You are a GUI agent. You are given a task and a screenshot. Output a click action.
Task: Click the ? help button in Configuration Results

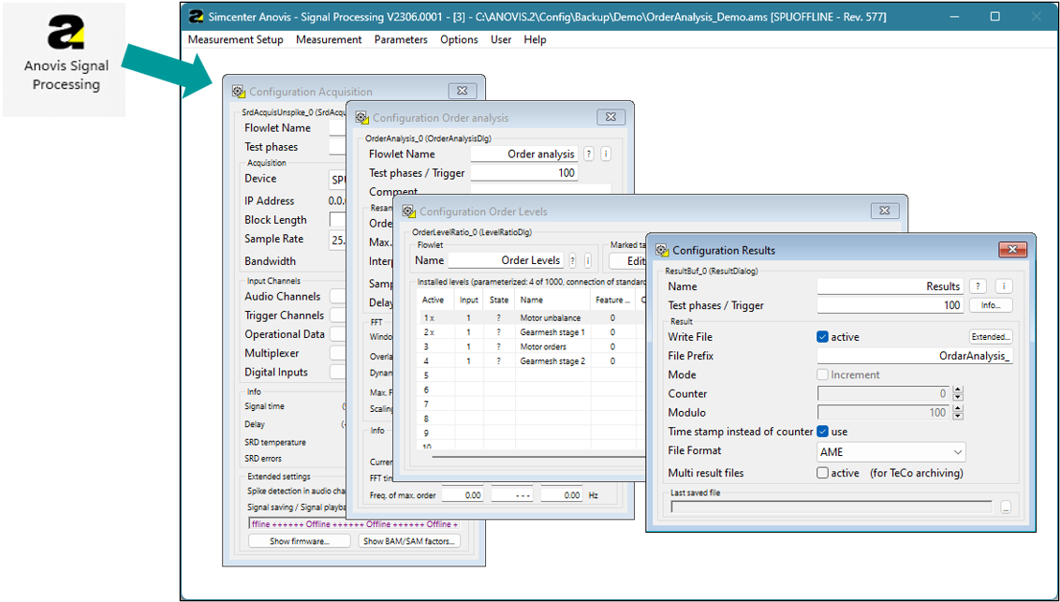pyautogui.click(x=978, y=286)
